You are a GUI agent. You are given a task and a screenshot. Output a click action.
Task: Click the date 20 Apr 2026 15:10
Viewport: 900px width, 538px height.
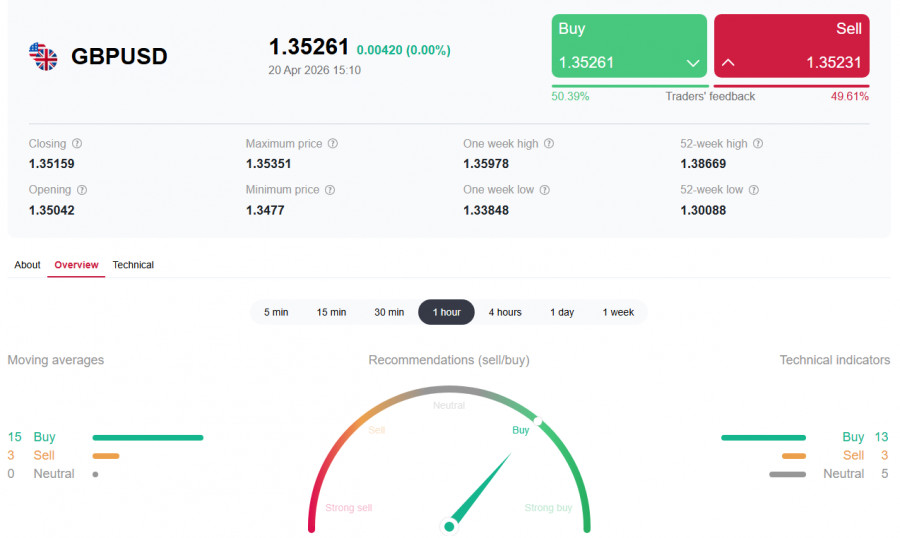(315, 70)
